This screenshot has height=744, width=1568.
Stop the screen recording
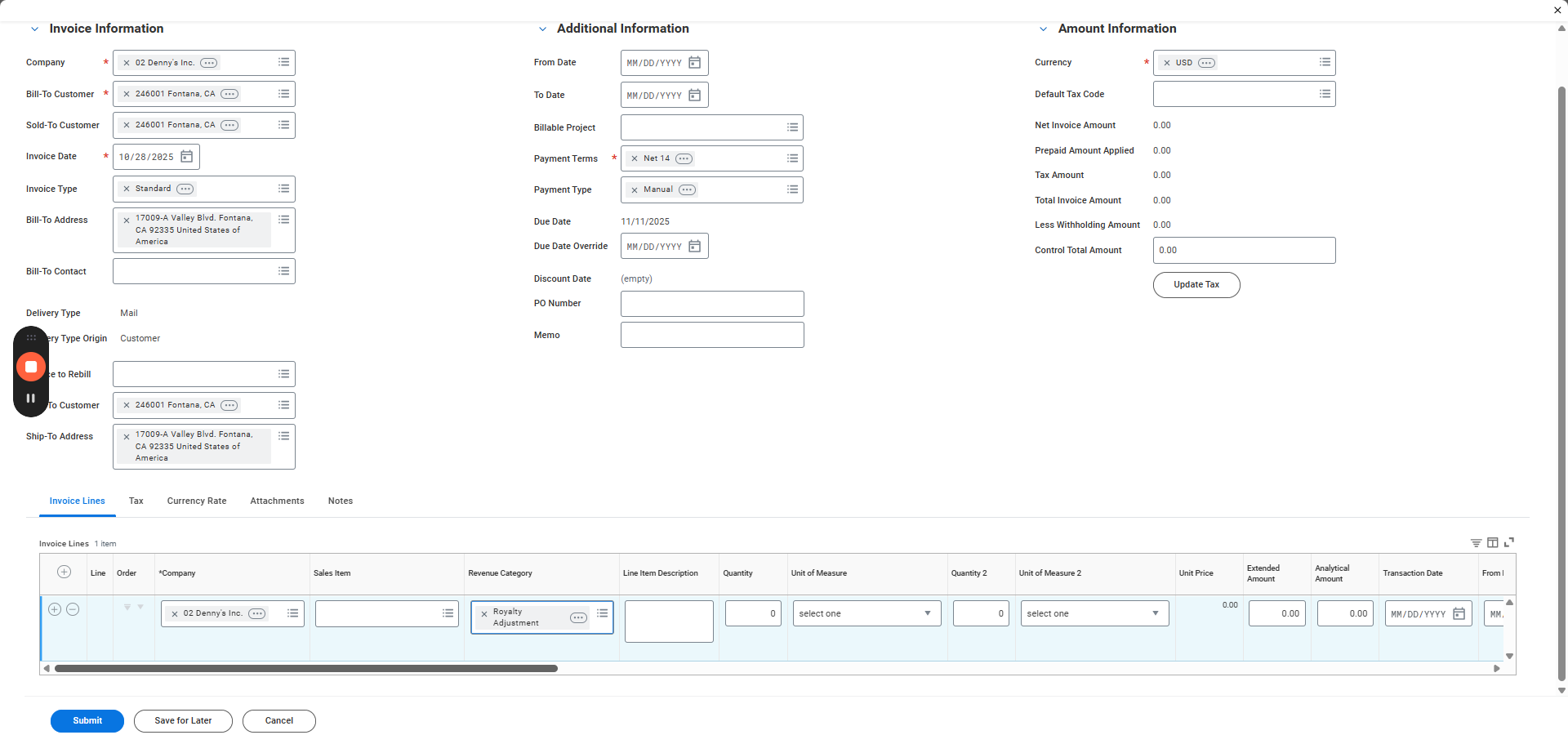[x=31, y=368]
